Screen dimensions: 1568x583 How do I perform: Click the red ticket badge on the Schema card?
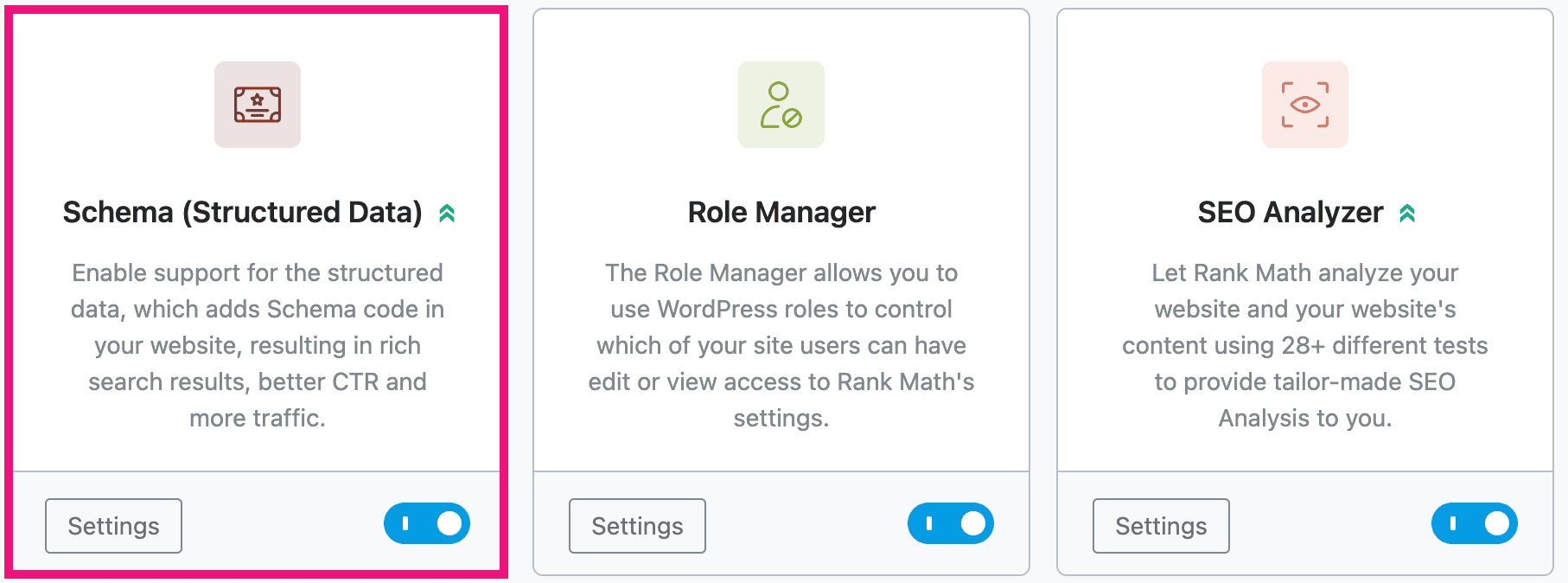tap(257, 104)
